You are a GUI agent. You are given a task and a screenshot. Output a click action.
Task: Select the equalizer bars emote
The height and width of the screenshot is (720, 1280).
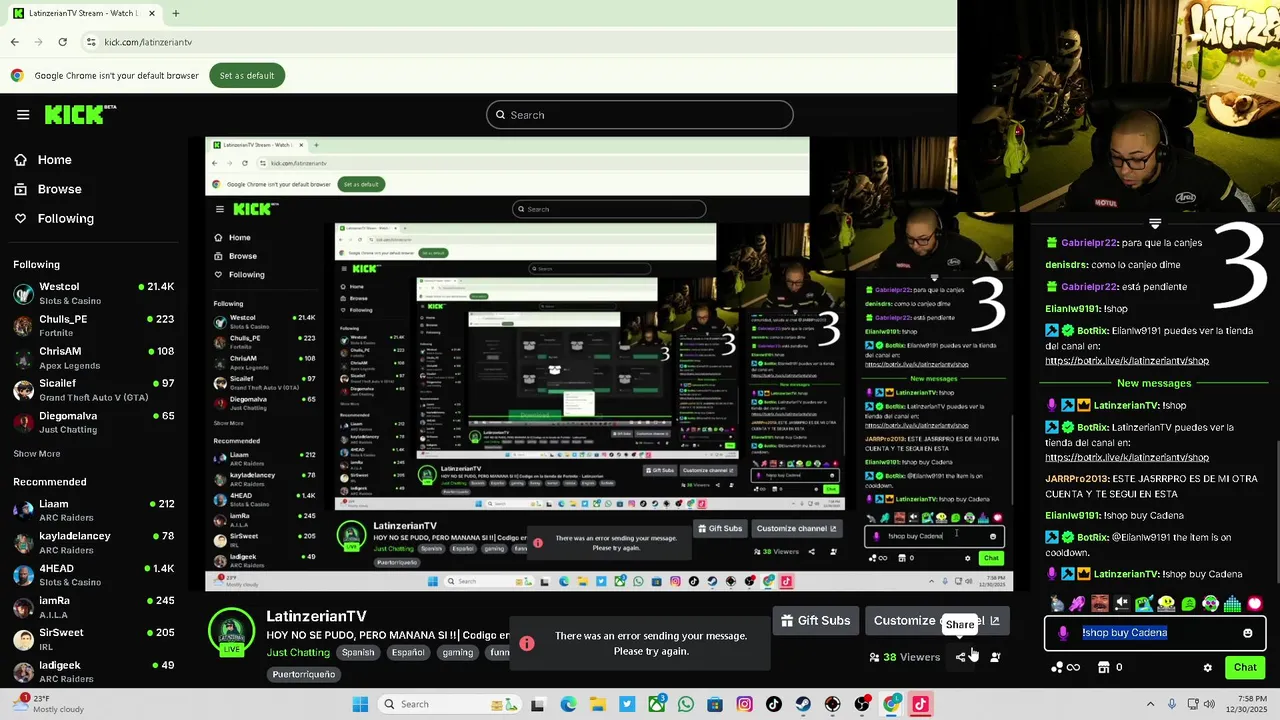point(1232,603)
